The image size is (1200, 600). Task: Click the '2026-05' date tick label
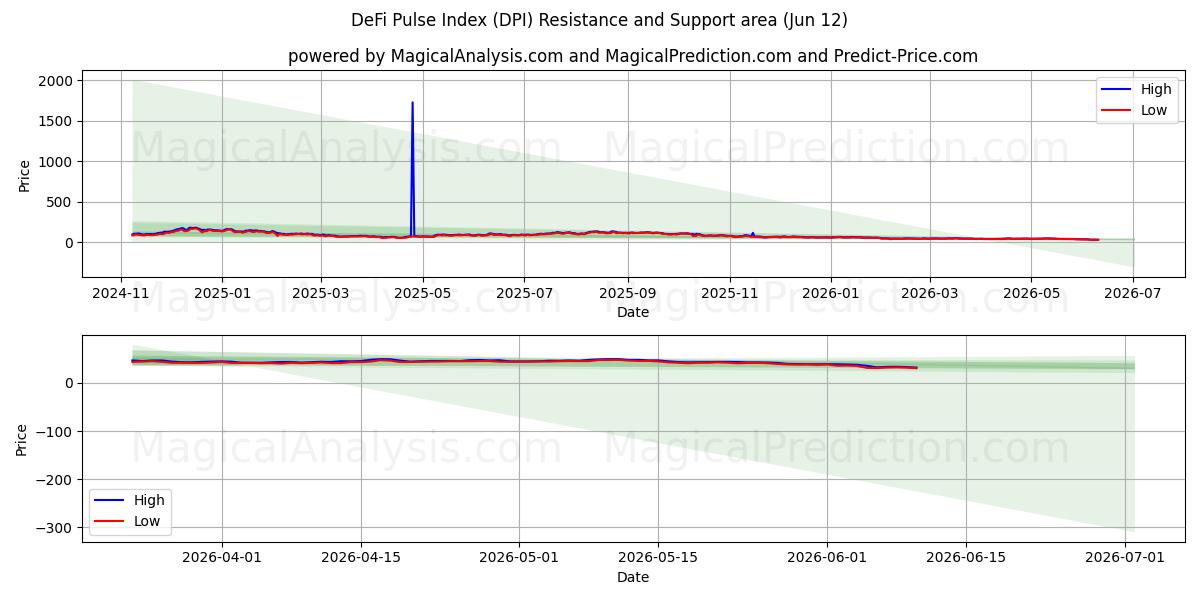pos(1032,294)
